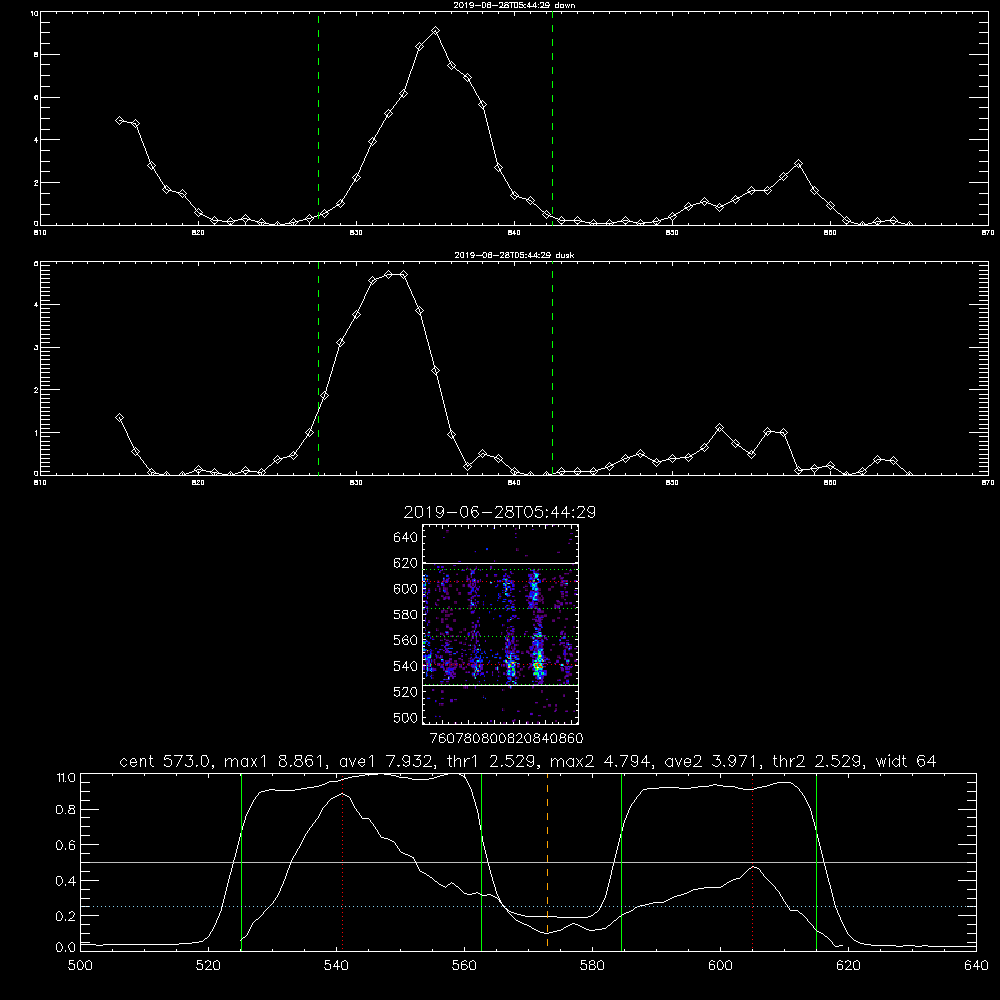Image resolution: width=1000 pixels, height=1000 pixels.
Task: Click the left green dashed line in dawn plot
Action: 318,118
